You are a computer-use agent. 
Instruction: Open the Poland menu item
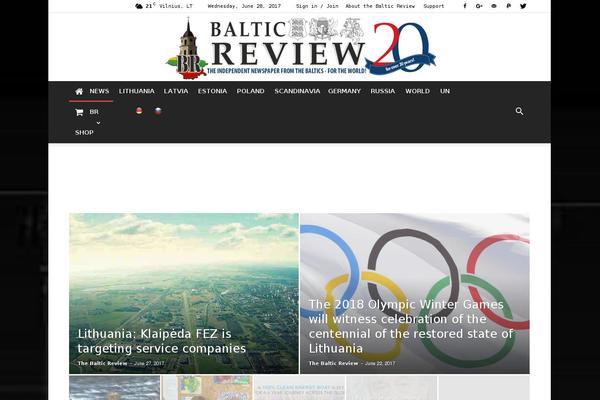point(251,91)
